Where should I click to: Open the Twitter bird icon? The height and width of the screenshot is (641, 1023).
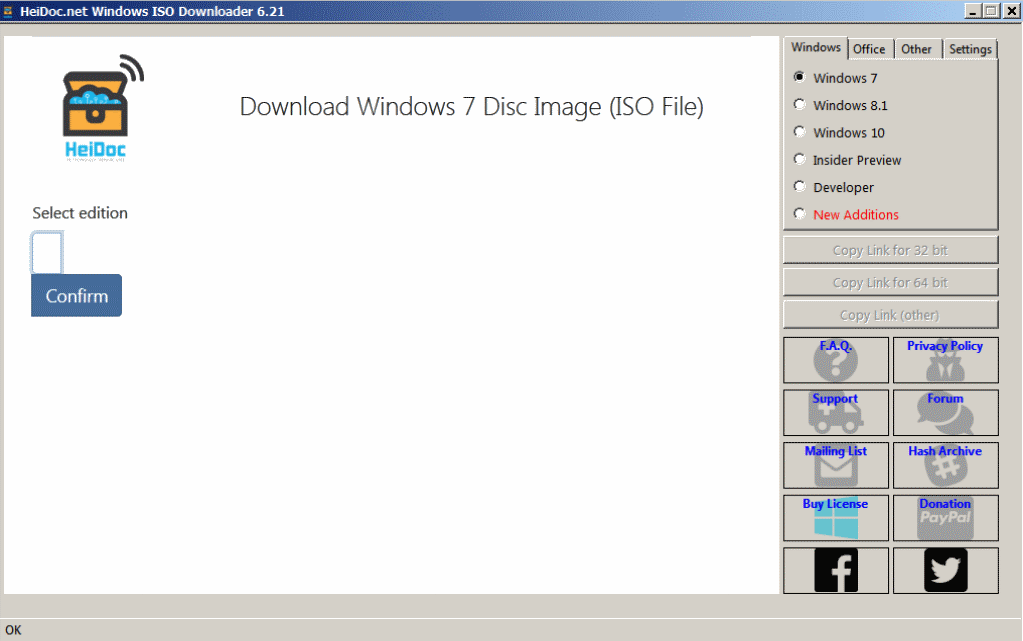coord(945,571)
